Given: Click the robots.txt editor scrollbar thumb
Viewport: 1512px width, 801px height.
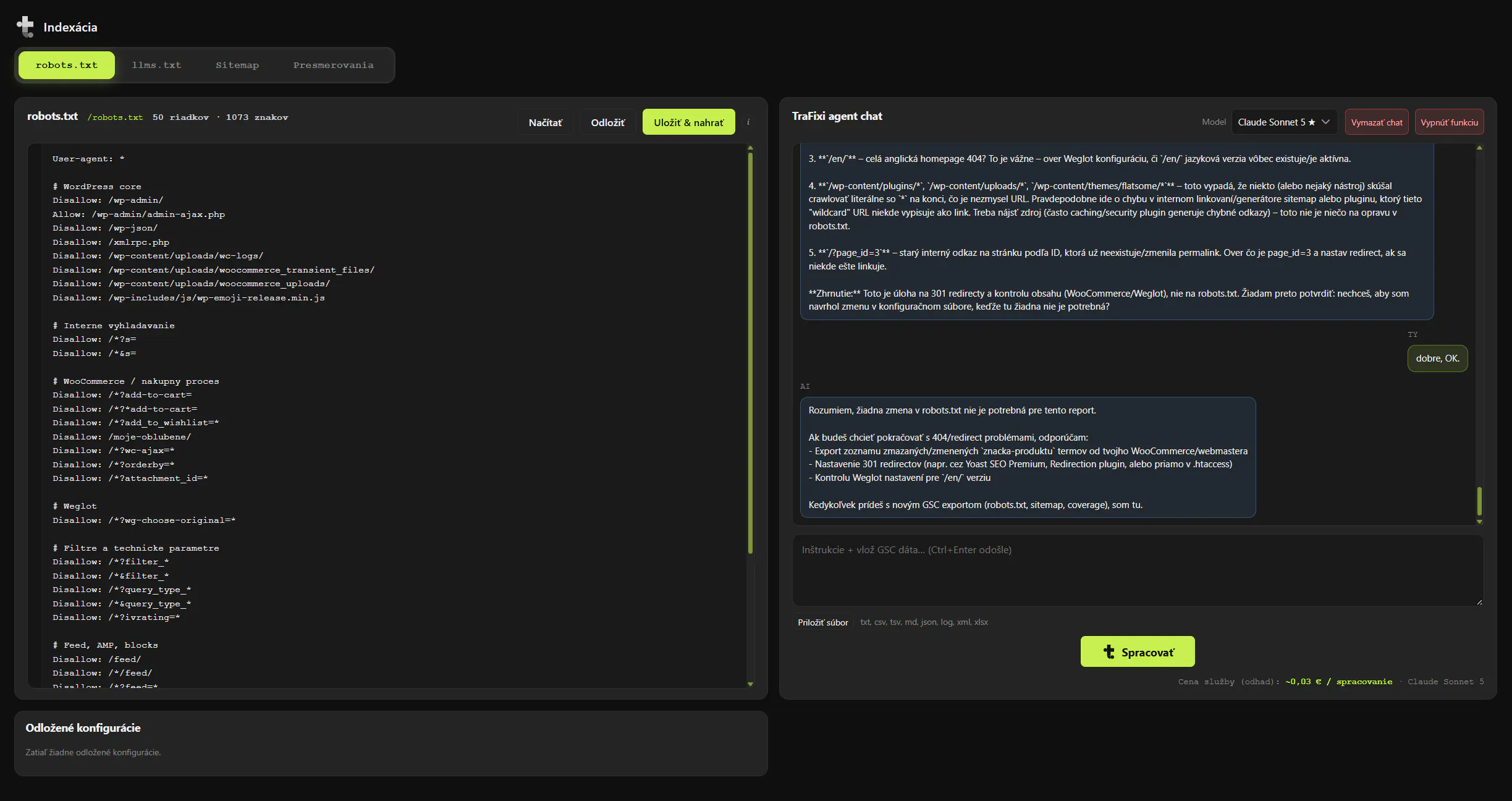Looking at the screenshot, I should tap(750, 352).
